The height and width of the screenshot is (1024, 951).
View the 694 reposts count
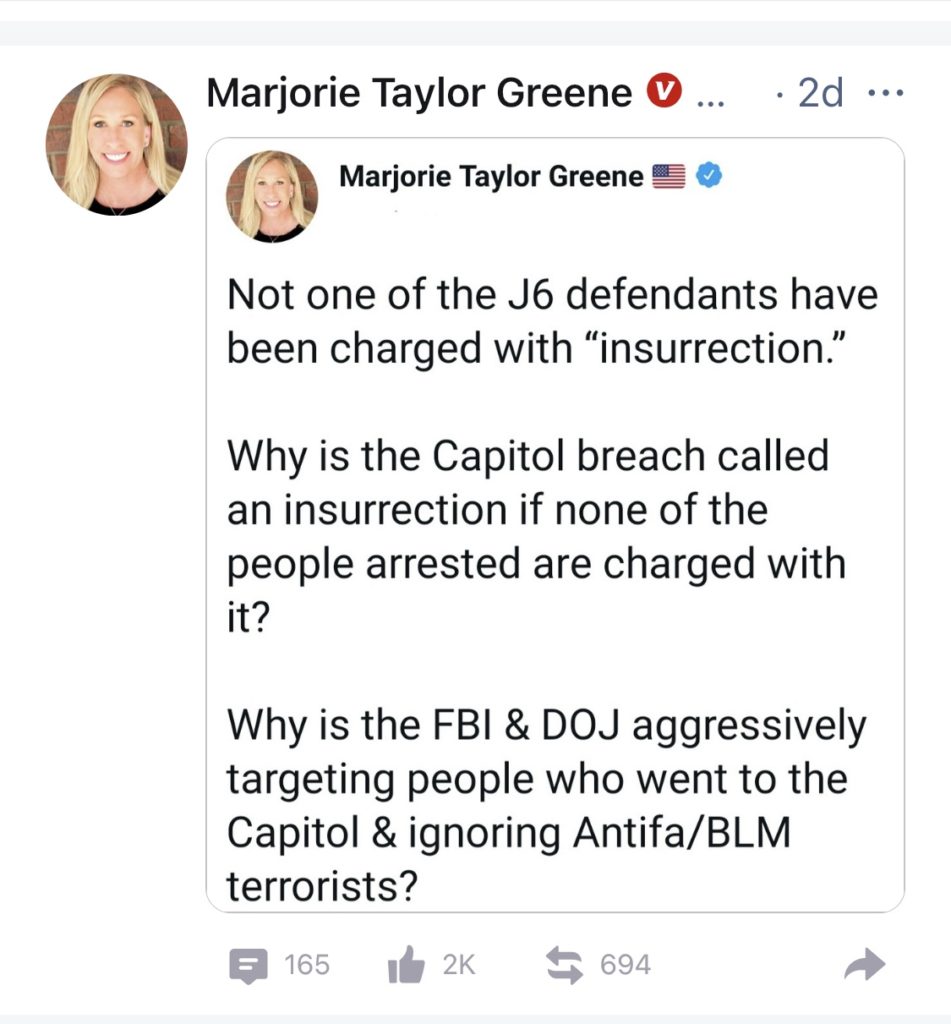pos(625,965)
